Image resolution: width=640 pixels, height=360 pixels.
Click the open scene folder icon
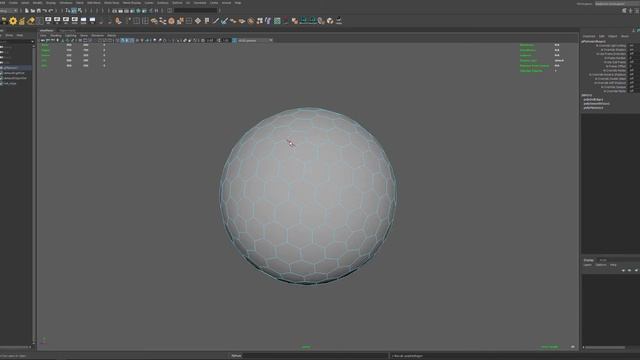pos(32,11)
